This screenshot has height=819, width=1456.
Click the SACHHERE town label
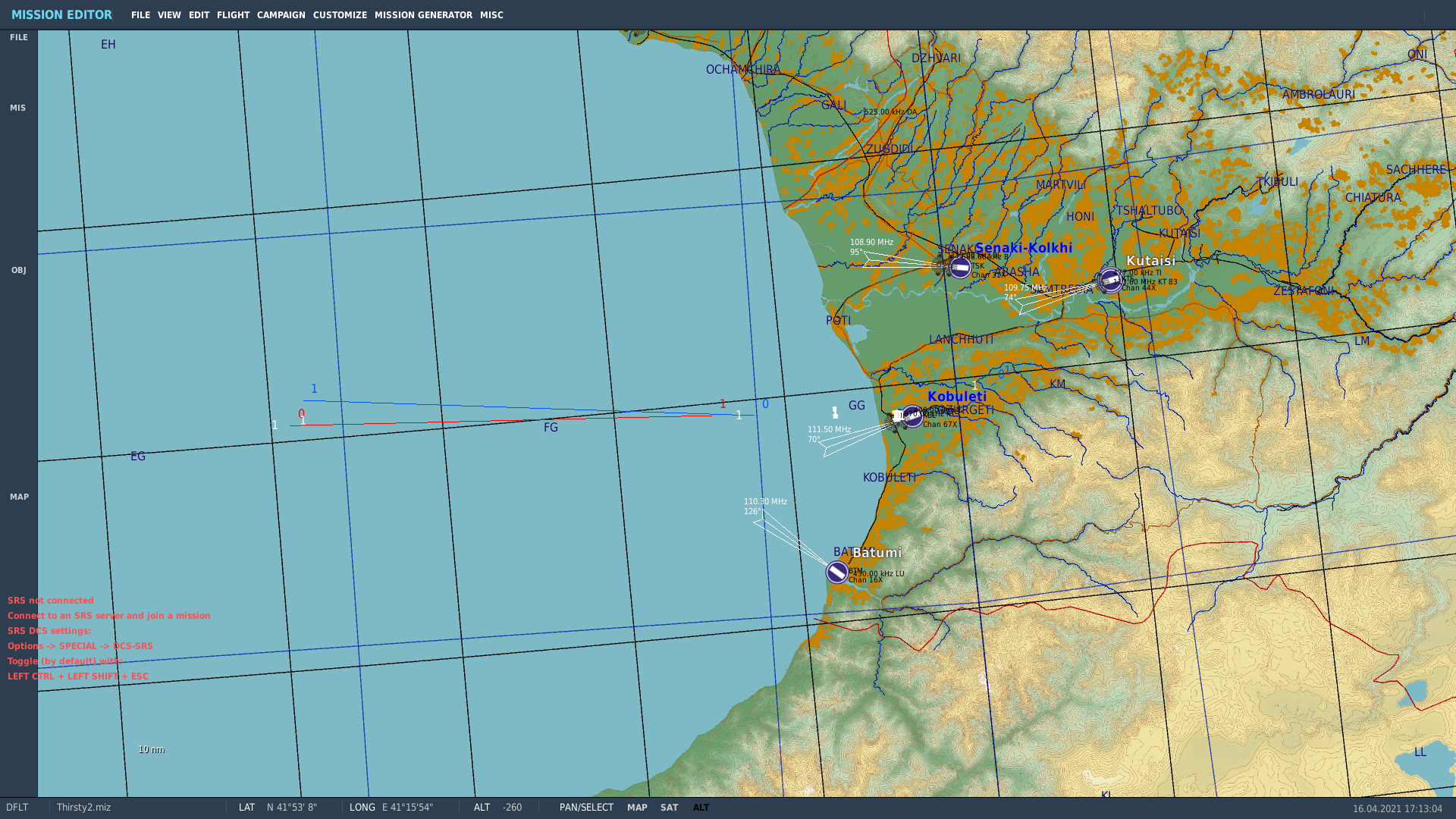pyautogui.click(x=1416, y=170)
